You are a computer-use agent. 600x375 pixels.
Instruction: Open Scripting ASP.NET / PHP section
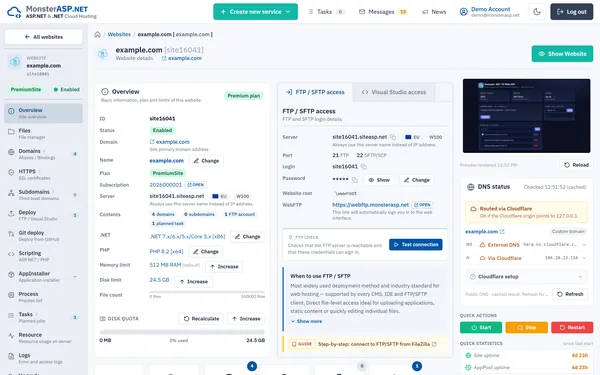(43, 256)
